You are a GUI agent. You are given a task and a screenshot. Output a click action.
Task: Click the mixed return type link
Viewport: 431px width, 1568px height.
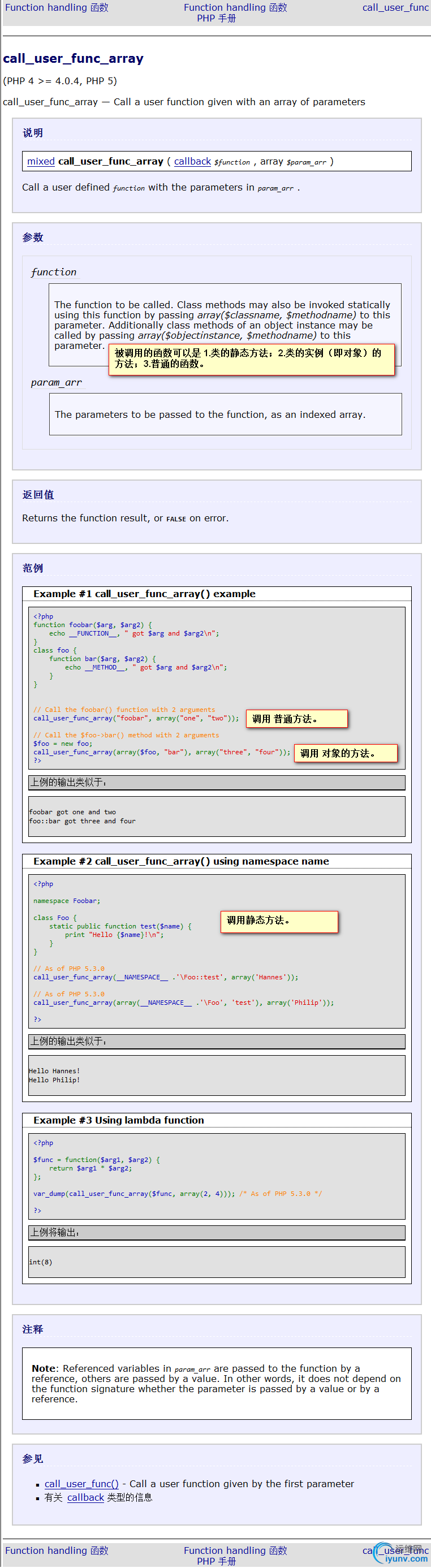[x=41, y=161]
